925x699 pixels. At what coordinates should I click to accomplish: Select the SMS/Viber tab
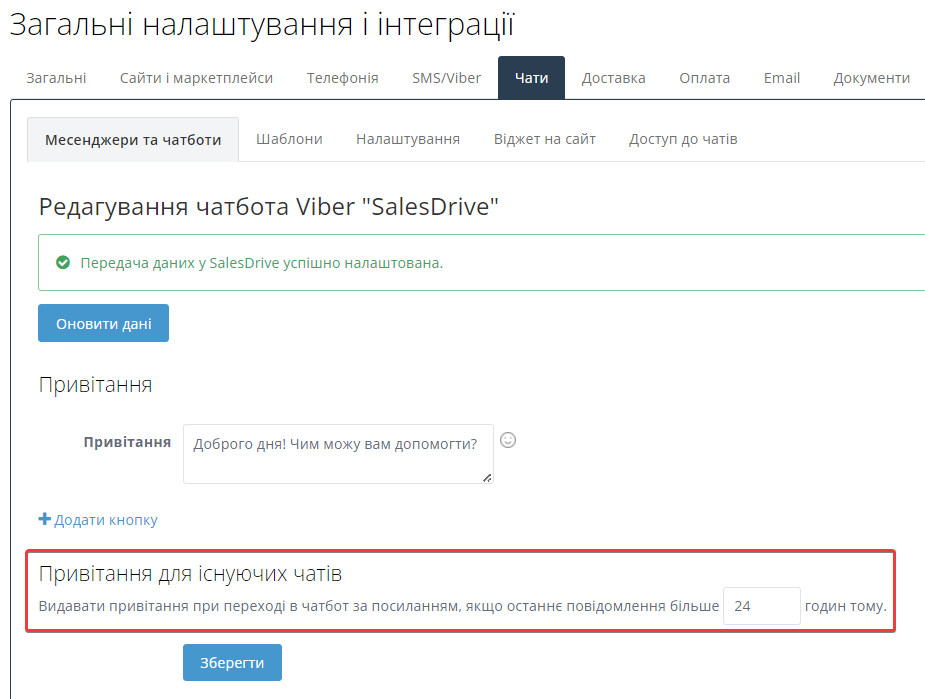click(446, 78)
